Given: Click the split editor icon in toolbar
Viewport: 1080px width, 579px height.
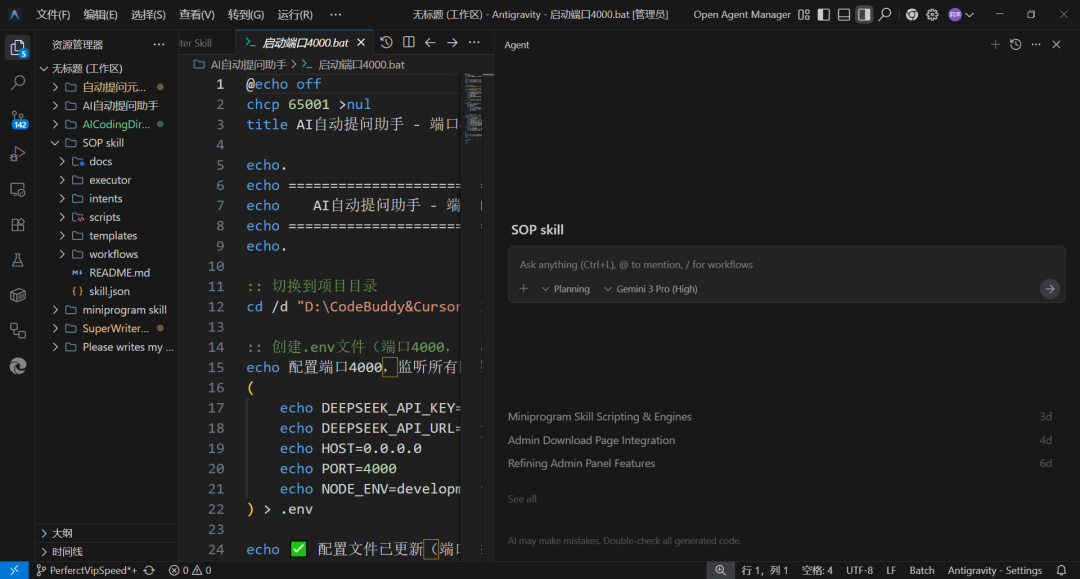Looking at the screenshot, I should coord(408,43).
